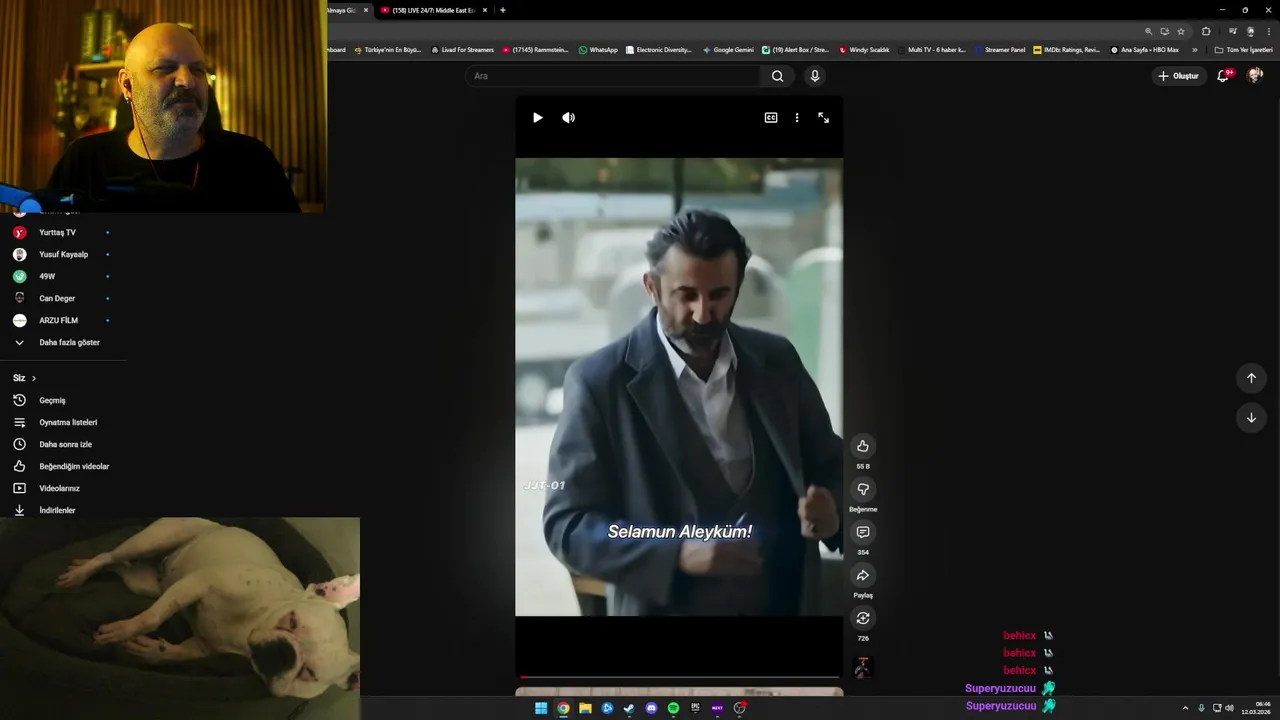Bookmark this page with star icon
This screenshot has height=720, width=1280.
click(1181, 31)
